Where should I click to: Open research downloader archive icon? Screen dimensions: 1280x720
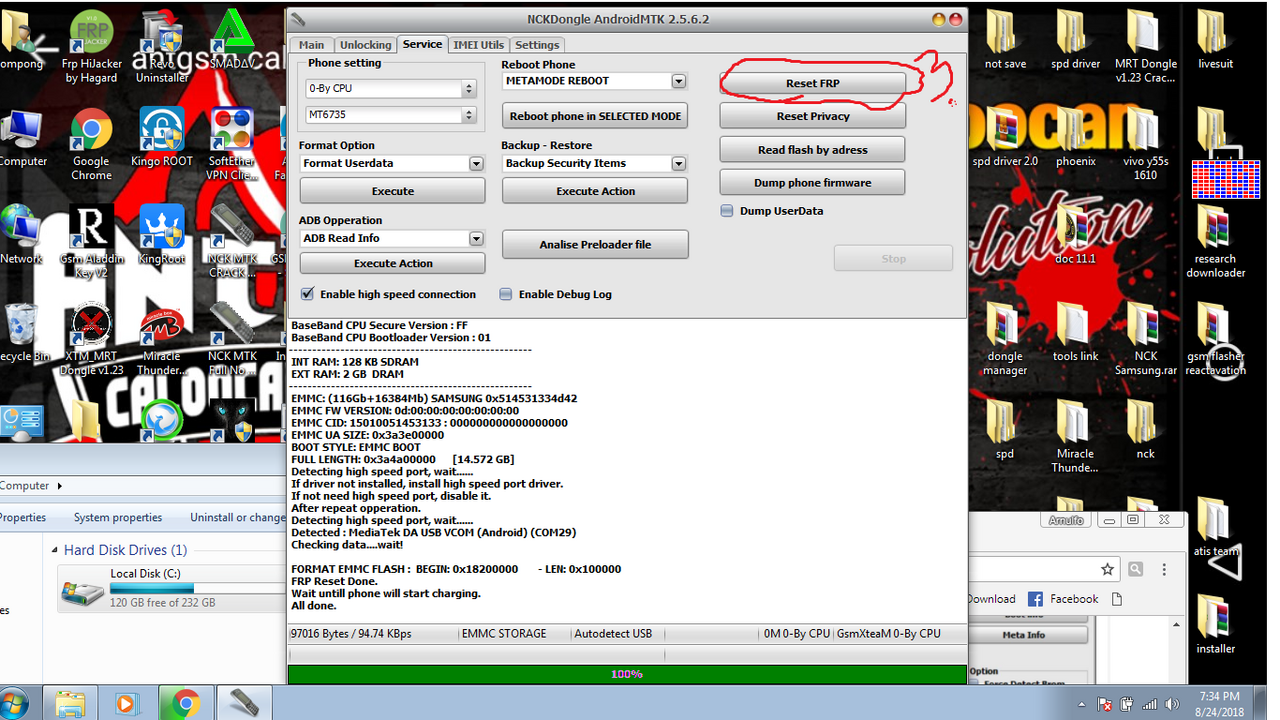(x=1216, y=242)
